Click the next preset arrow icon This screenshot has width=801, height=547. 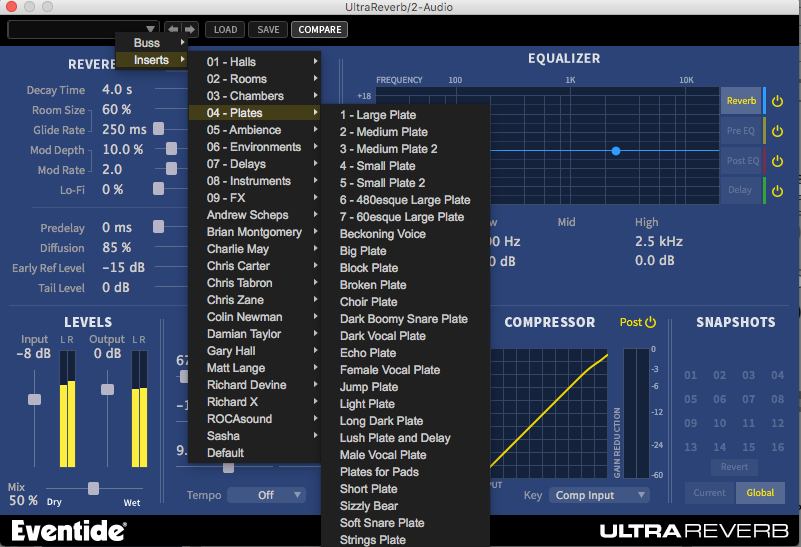pyautogui.click(x=190, y=29)
